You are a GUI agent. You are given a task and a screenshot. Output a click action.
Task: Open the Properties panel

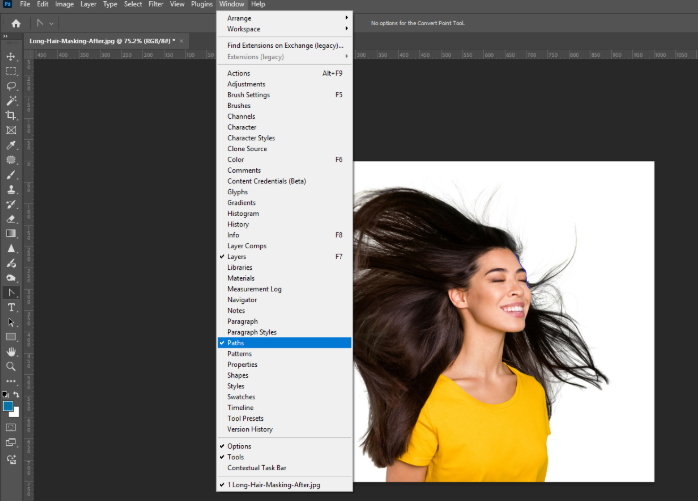click(x=284, y=364)
